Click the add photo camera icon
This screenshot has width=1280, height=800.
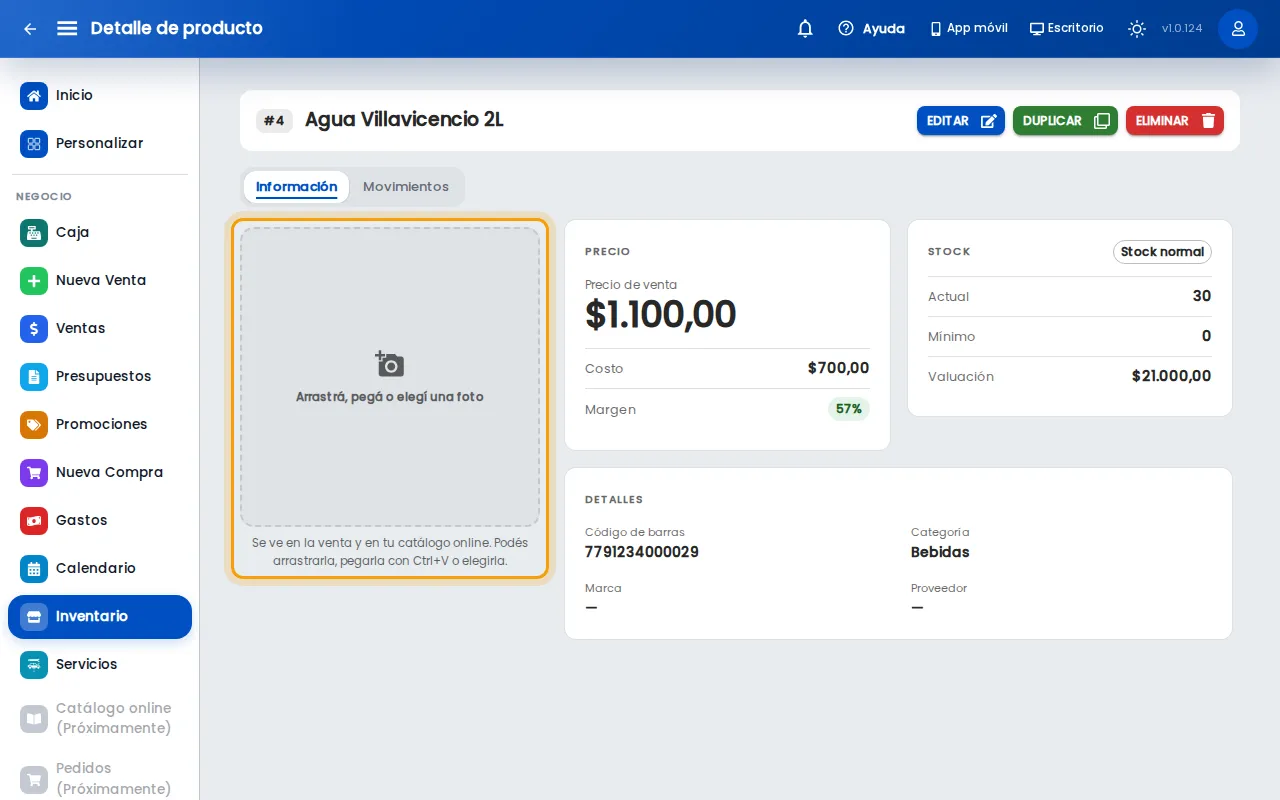pos(390,363)
